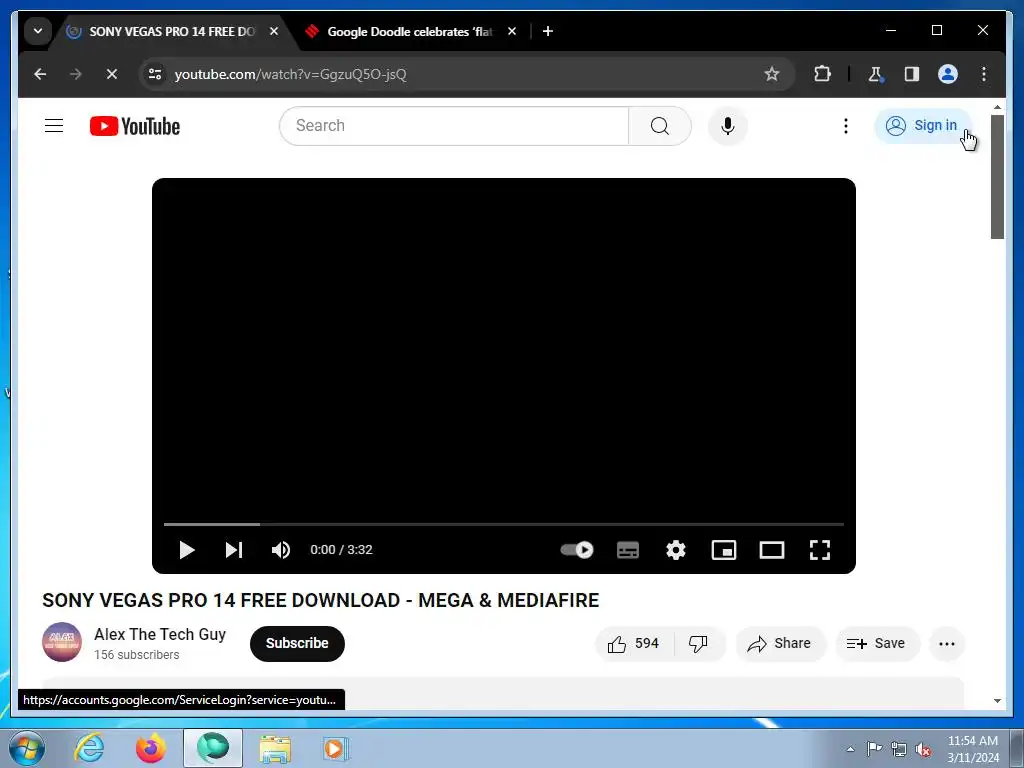1024x768 pixels.
Task: Go to YouTube home via logo
Action: click(x=135, y=126)
